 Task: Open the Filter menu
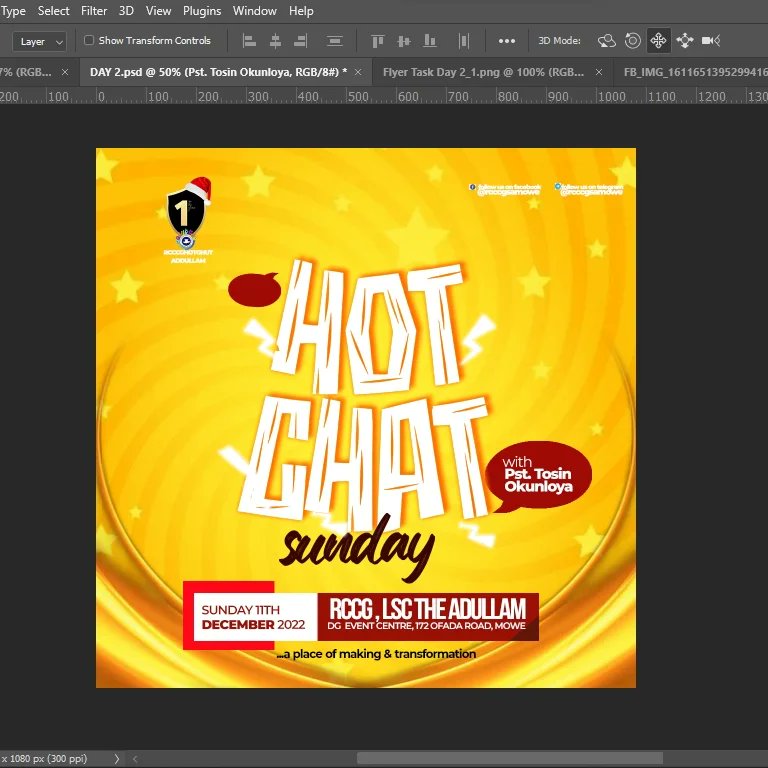94,11
